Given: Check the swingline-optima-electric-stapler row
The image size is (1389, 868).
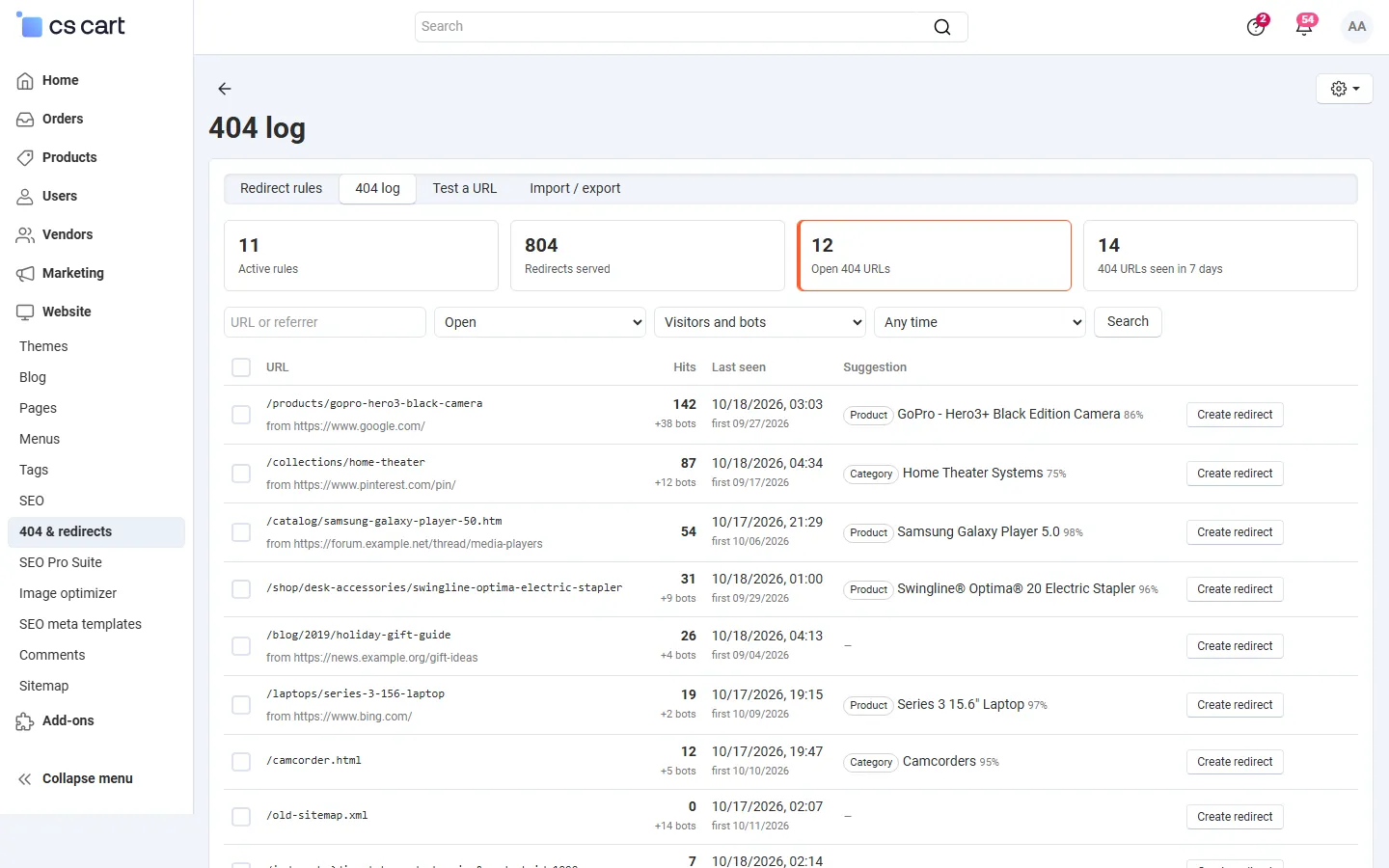Looking at the screenshot, I should pyautogui.click(x=241, y=589).
